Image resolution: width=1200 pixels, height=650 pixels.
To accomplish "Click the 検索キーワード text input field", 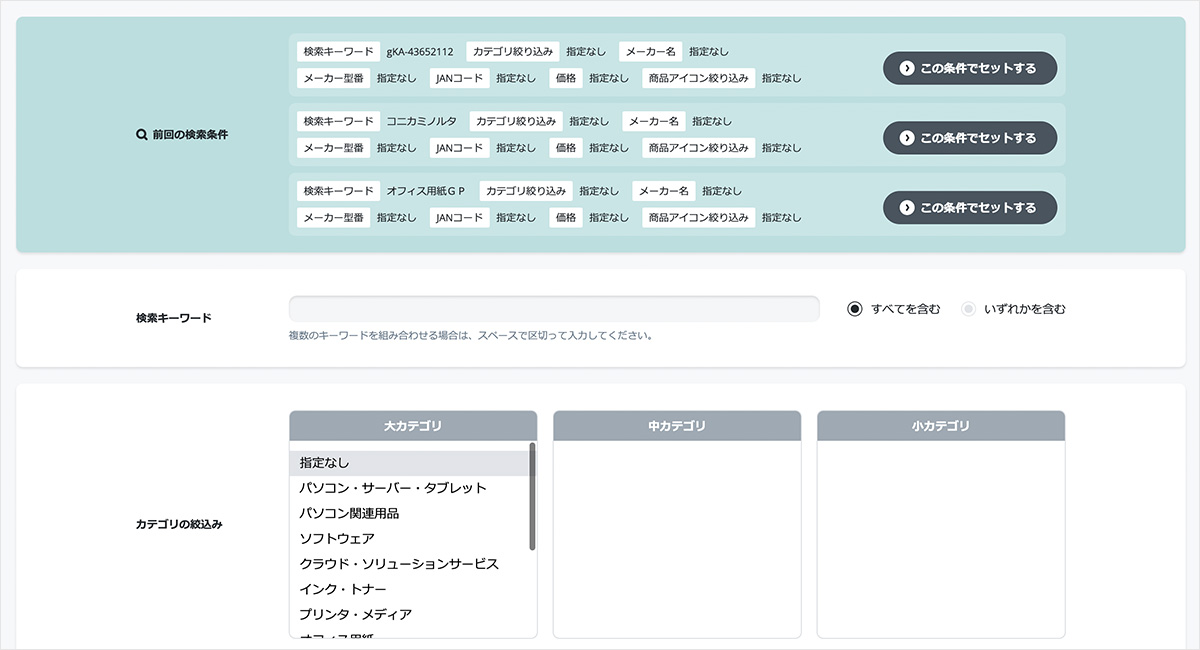I will click(554, 309).
